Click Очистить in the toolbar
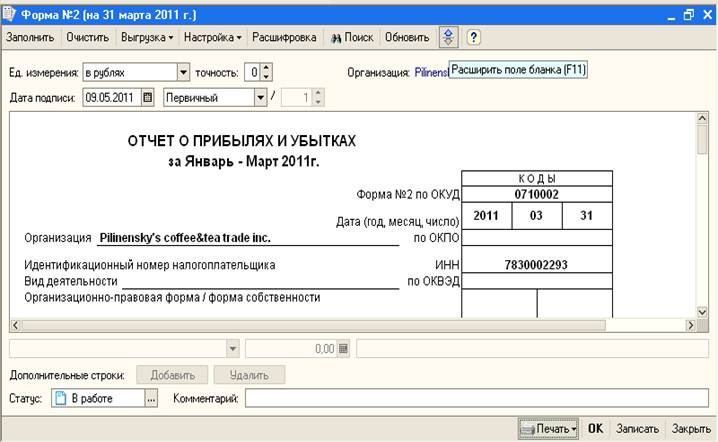Image resolution: width=718 pixels, height=442 pixels. 87,38
